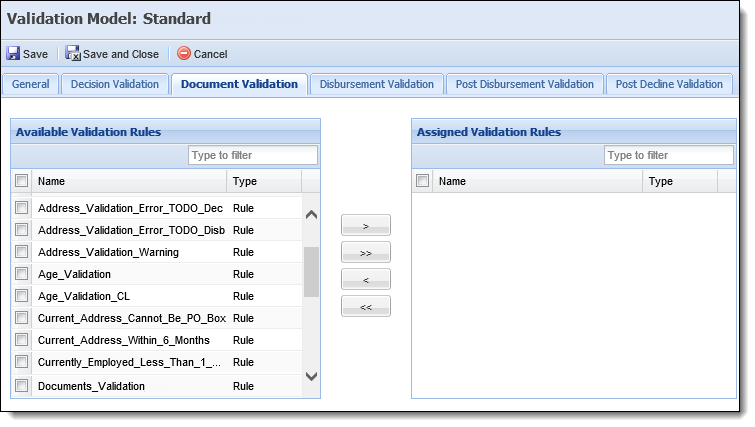Viewport: 755px width, 427px height.
Task: Switch to Decision Validation tab
Action: coord(115,84)
